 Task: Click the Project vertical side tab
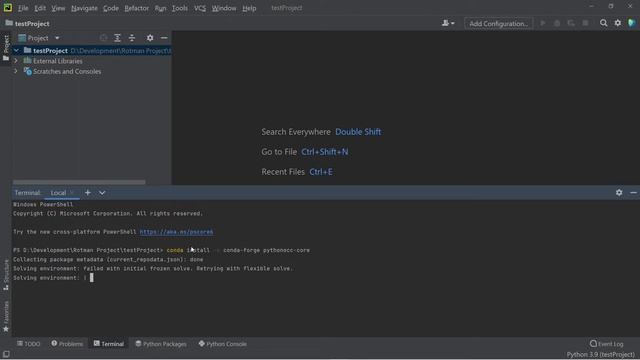6,48
